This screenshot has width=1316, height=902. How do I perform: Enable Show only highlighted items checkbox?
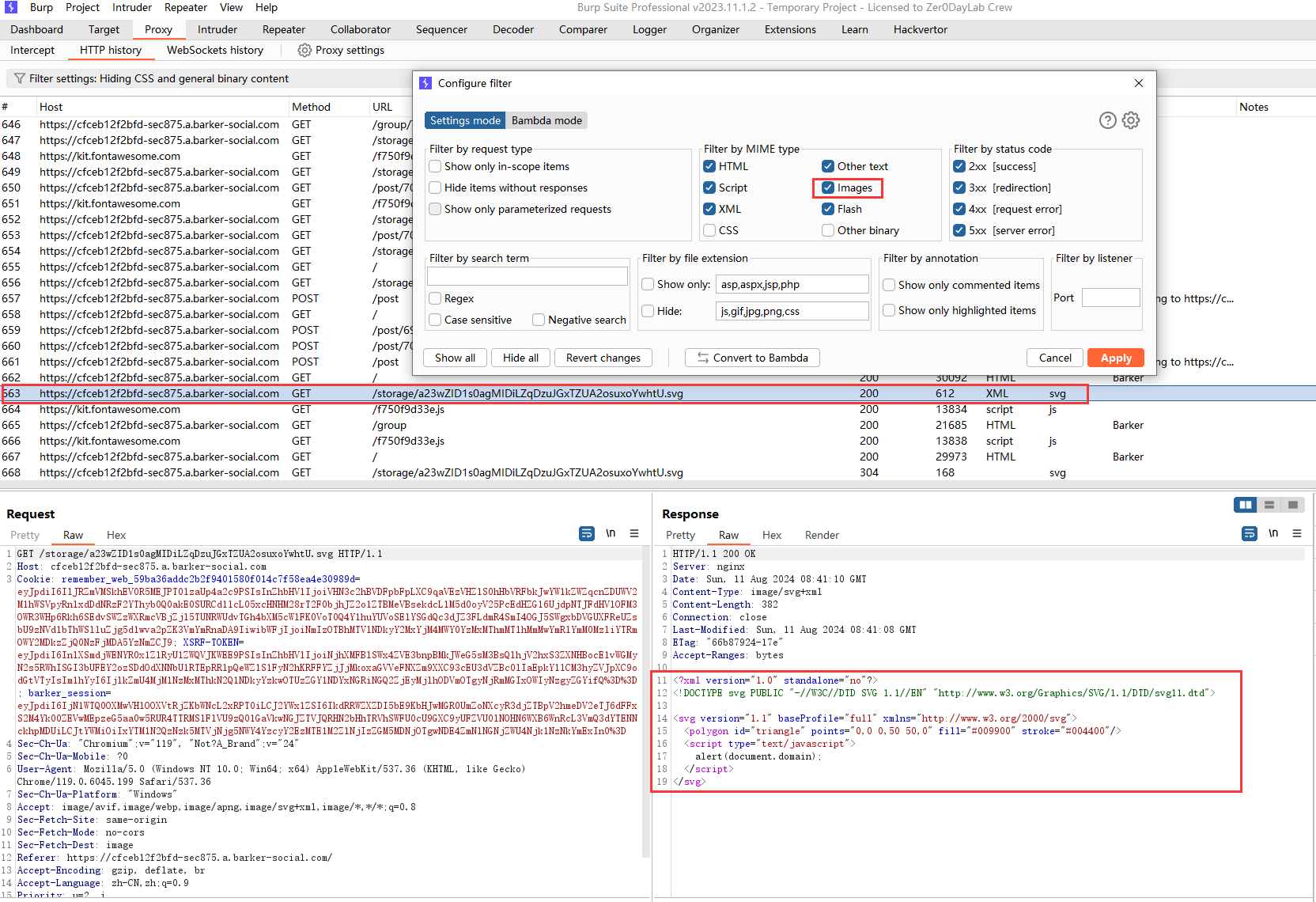coord(889,310)
